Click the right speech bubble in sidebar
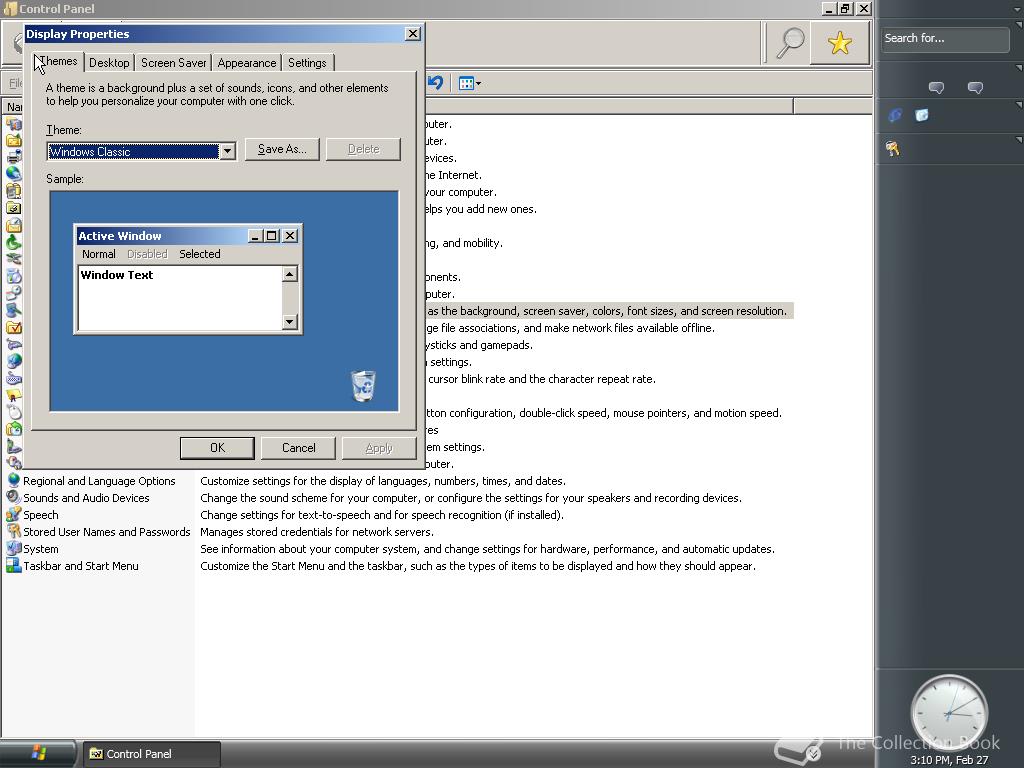Image resolution: width=1024 pixels, height=768 pixels. pyautogui.click(x=975, y=88)
